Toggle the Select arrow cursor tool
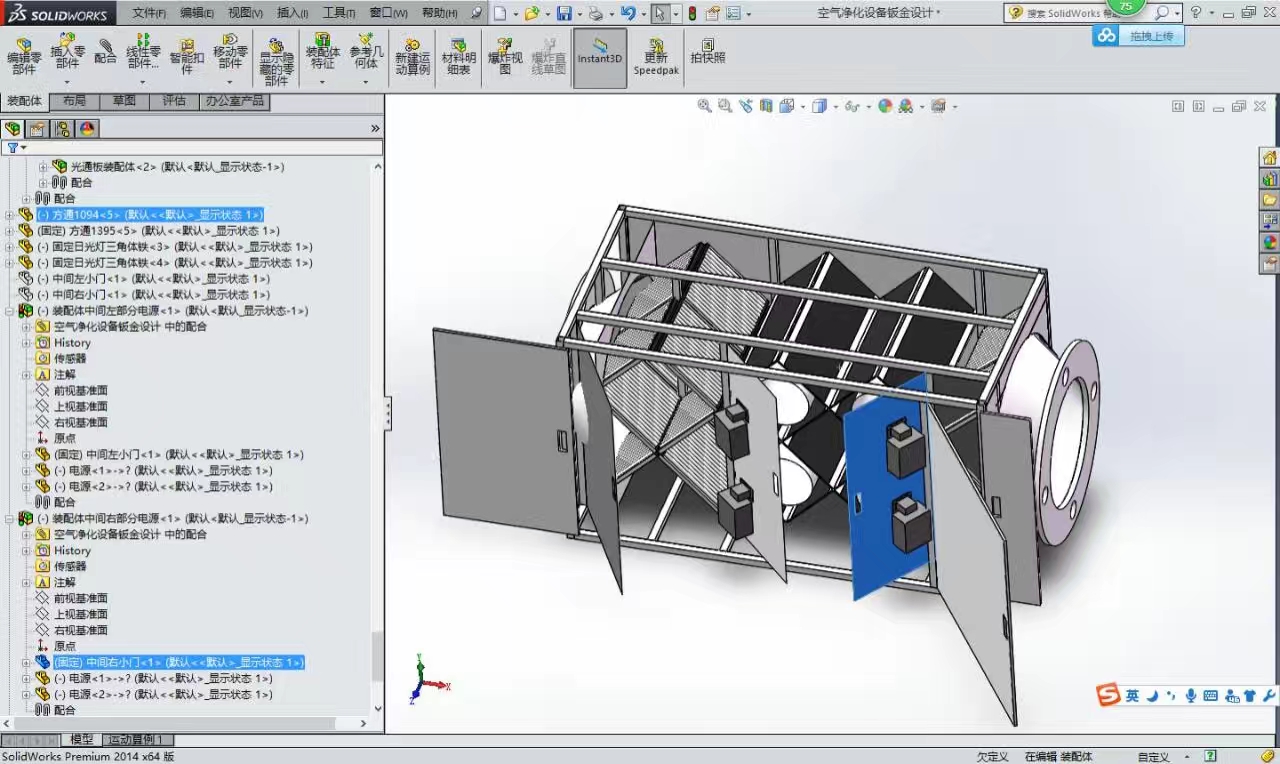The image size is (1280, 764). [x=660, y=13]
